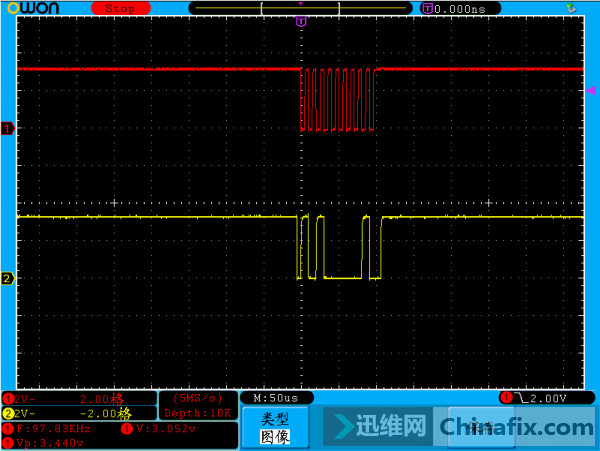Viewport: 600px width, 451px height.
Task: Click the V:3.852v voltage measurement
Action: click(x=166, y=428)
